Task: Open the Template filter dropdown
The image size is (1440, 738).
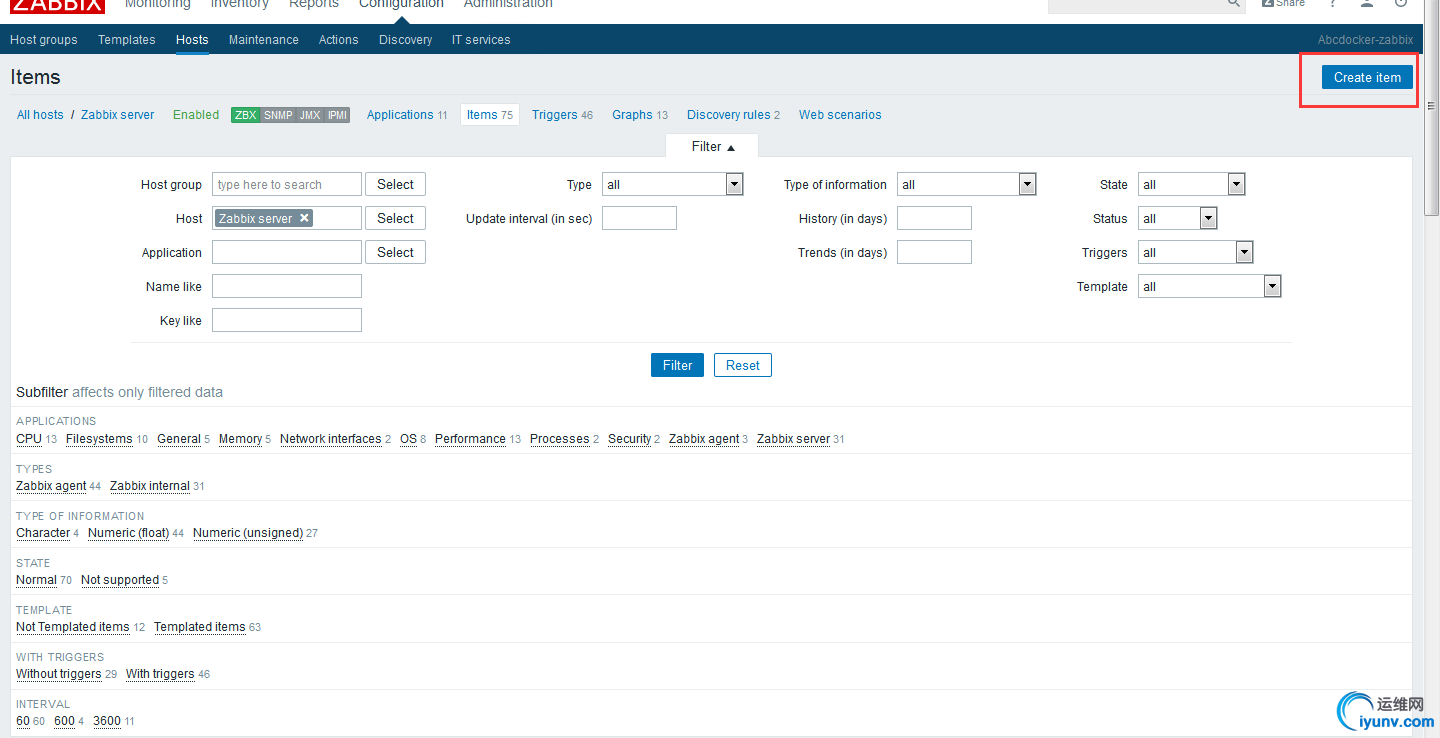Action: point(1209,286)
